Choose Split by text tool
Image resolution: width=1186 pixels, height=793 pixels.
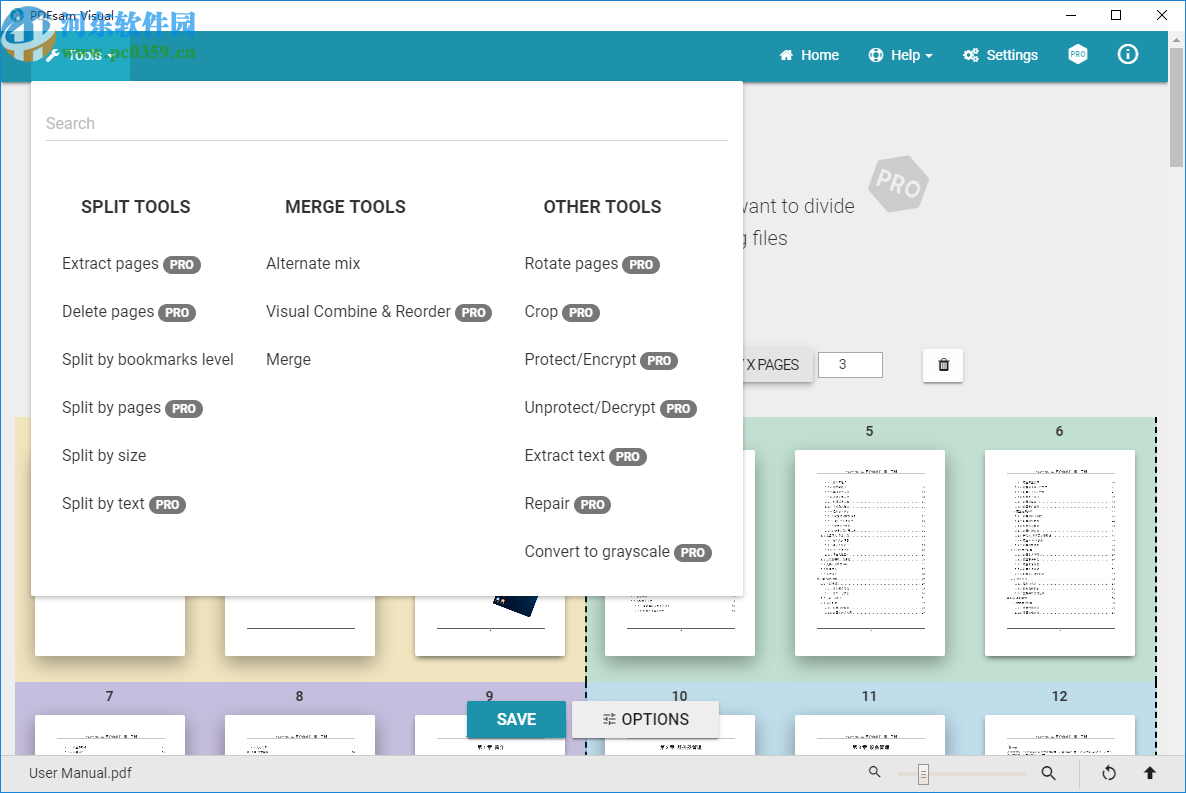tap(124, 504)
